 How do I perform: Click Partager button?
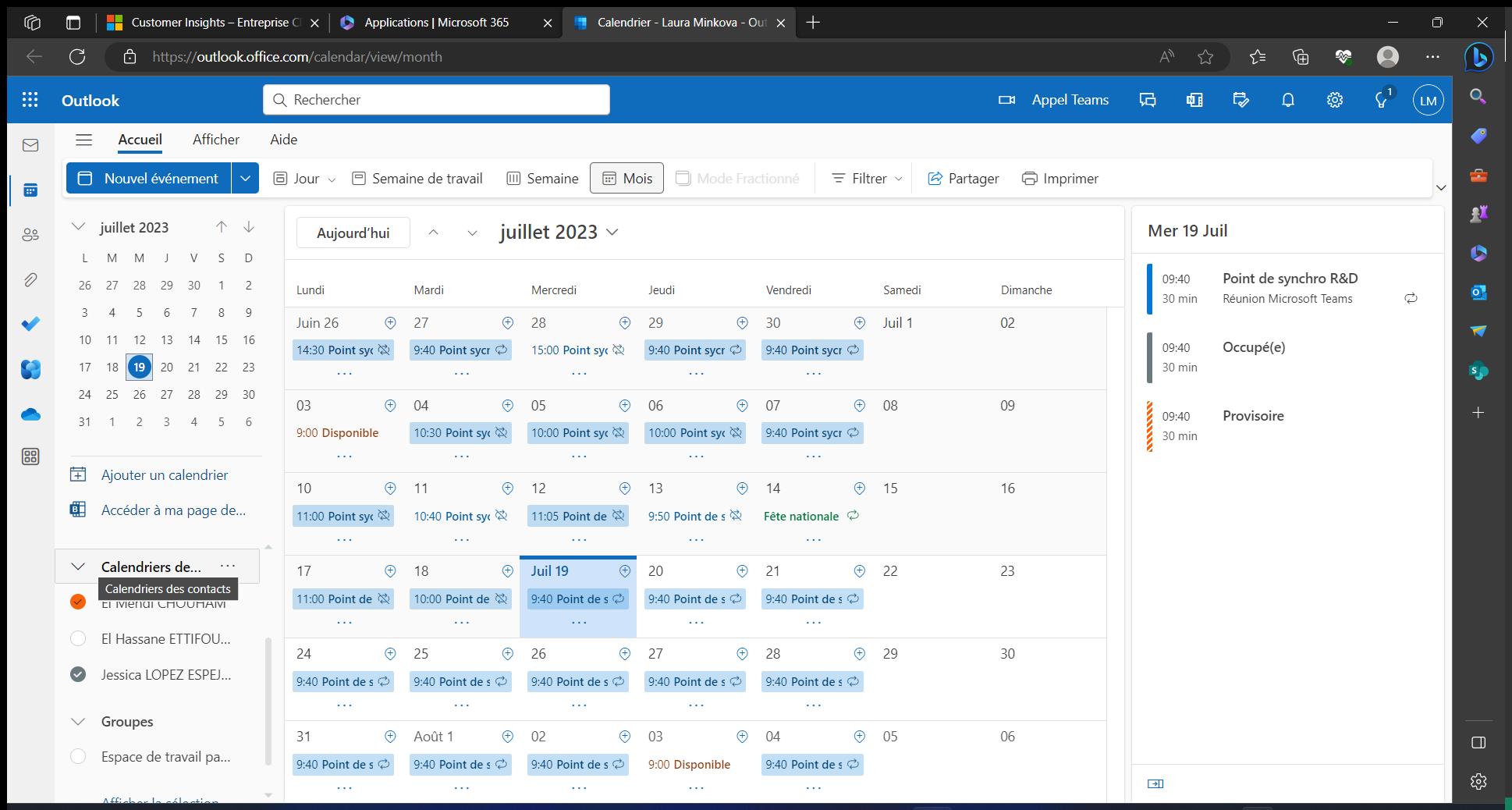[x=963, y=179]
